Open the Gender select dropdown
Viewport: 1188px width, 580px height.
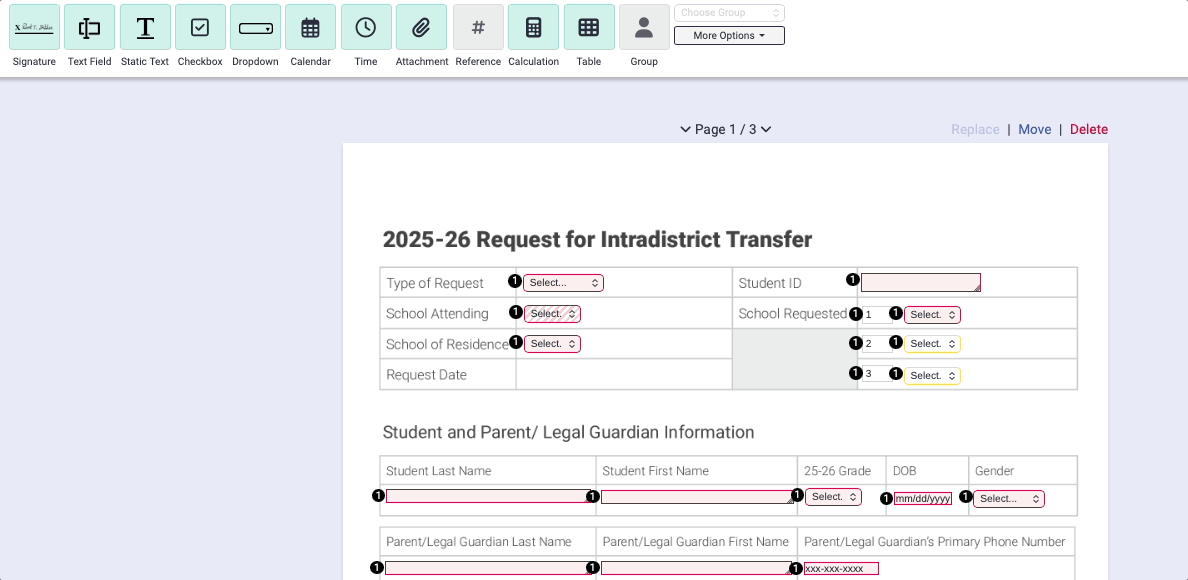1009,499
